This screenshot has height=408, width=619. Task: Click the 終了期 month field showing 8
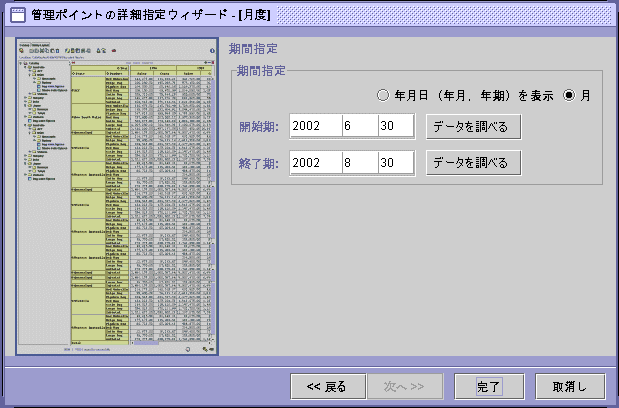pyautogui.click(x=355, y=162)
